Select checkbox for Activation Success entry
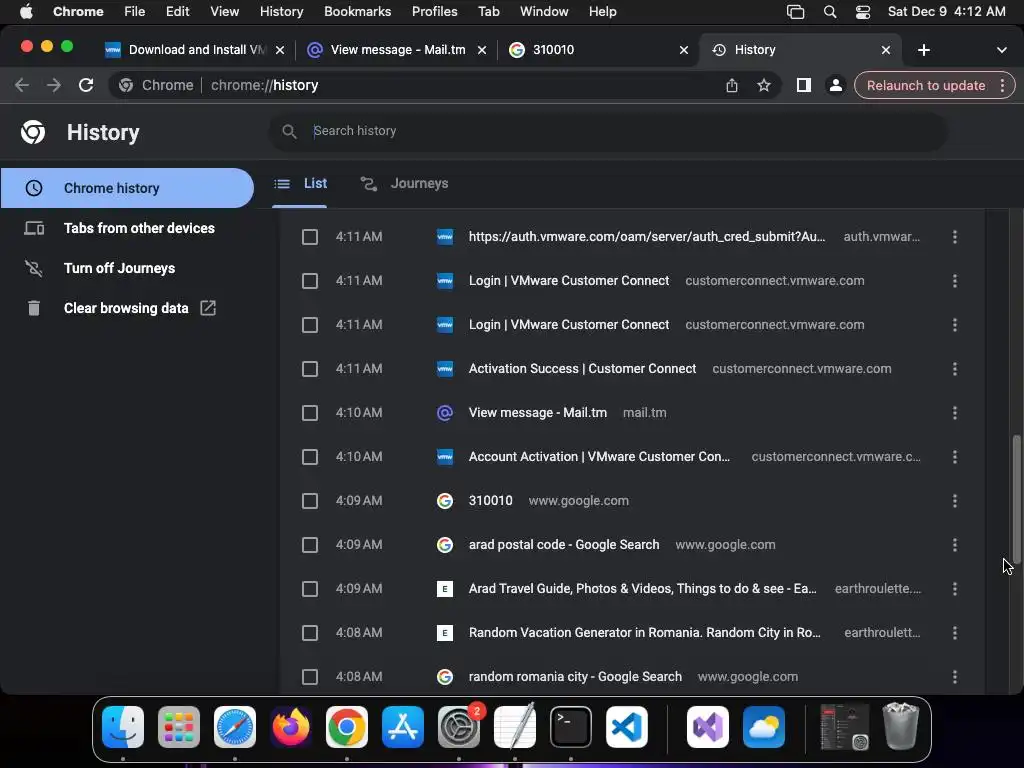The width and height of the screenshot is (1024, 768). click(310, 369)
